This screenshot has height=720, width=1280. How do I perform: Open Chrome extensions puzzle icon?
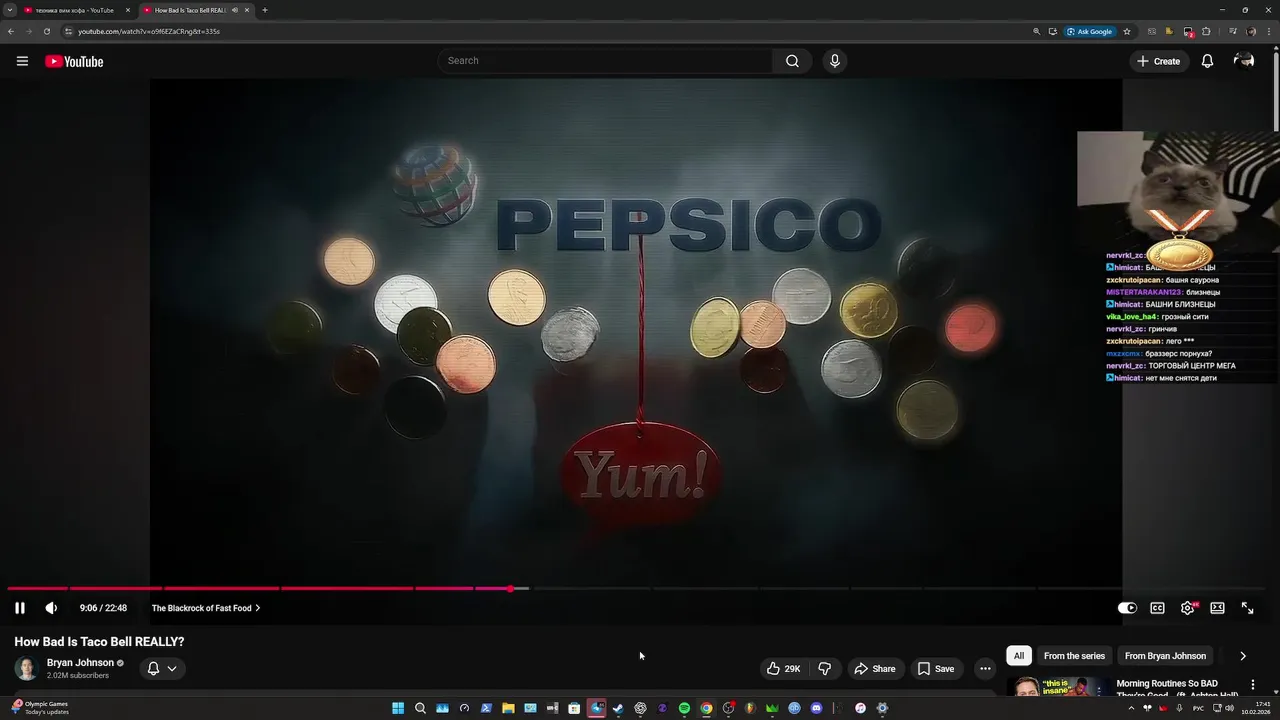pos(1206,31)
